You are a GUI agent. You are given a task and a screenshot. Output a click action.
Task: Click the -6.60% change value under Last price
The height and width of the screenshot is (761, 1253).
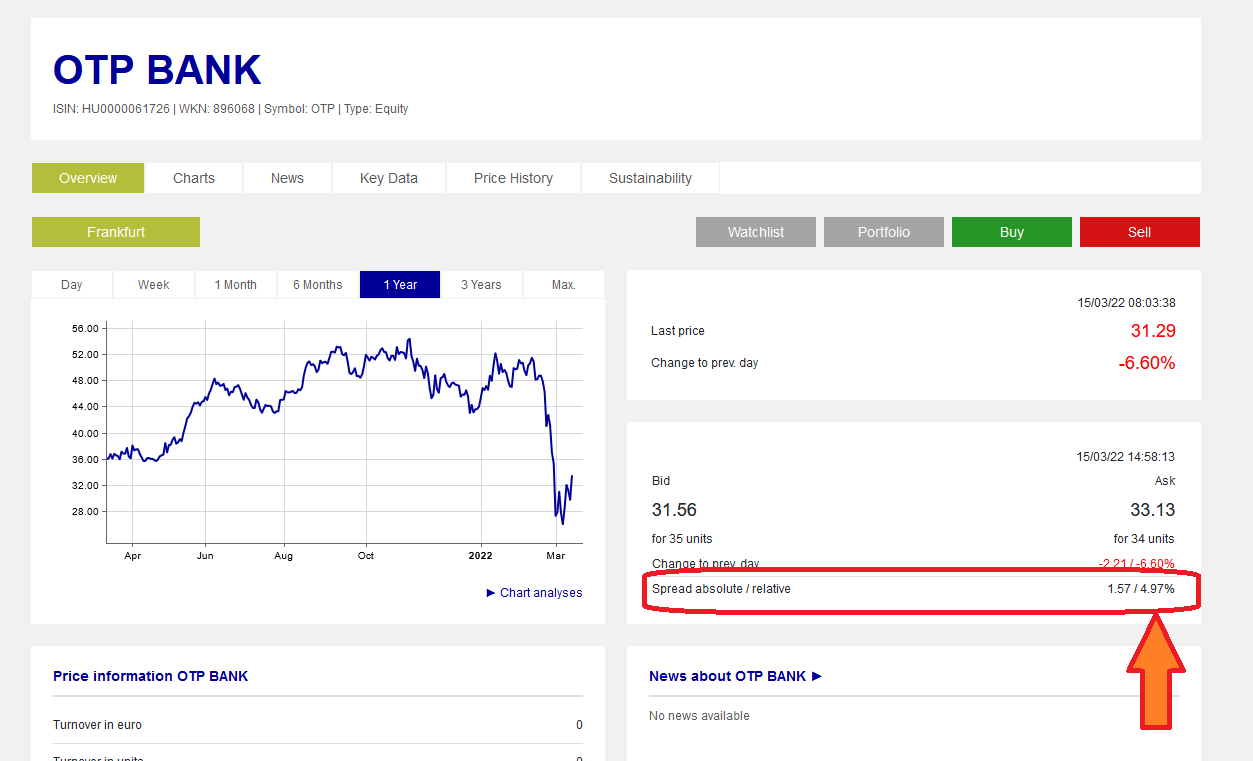1147,363
